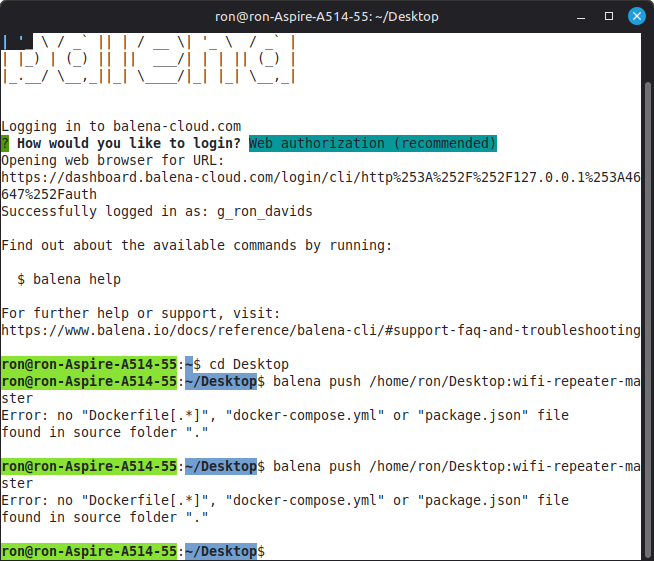Click 'Find out about the available commands' line
The image size is (654, 561).
click(x=196, y=245)
